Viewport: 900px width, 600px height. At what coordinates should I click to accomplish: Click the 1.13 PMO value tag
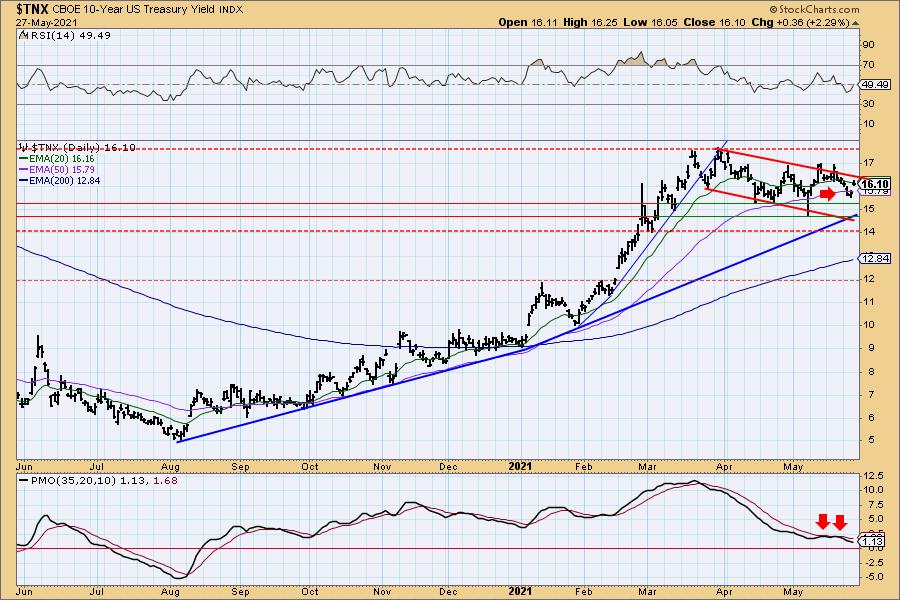pos(873,541)
